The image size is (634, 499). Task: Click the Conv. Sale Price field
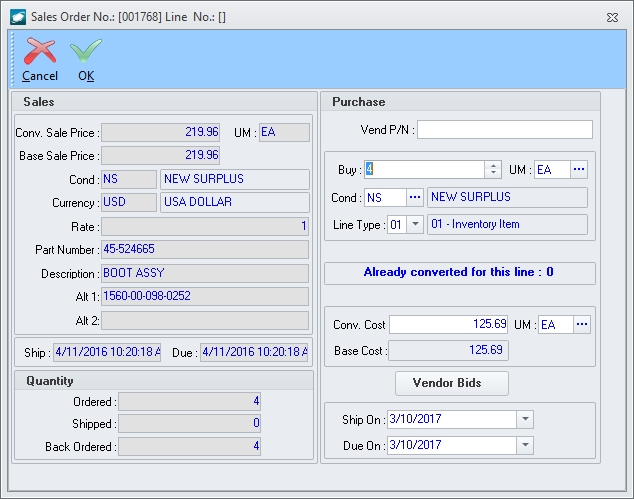pyautogui.click(x=161, y=132)
